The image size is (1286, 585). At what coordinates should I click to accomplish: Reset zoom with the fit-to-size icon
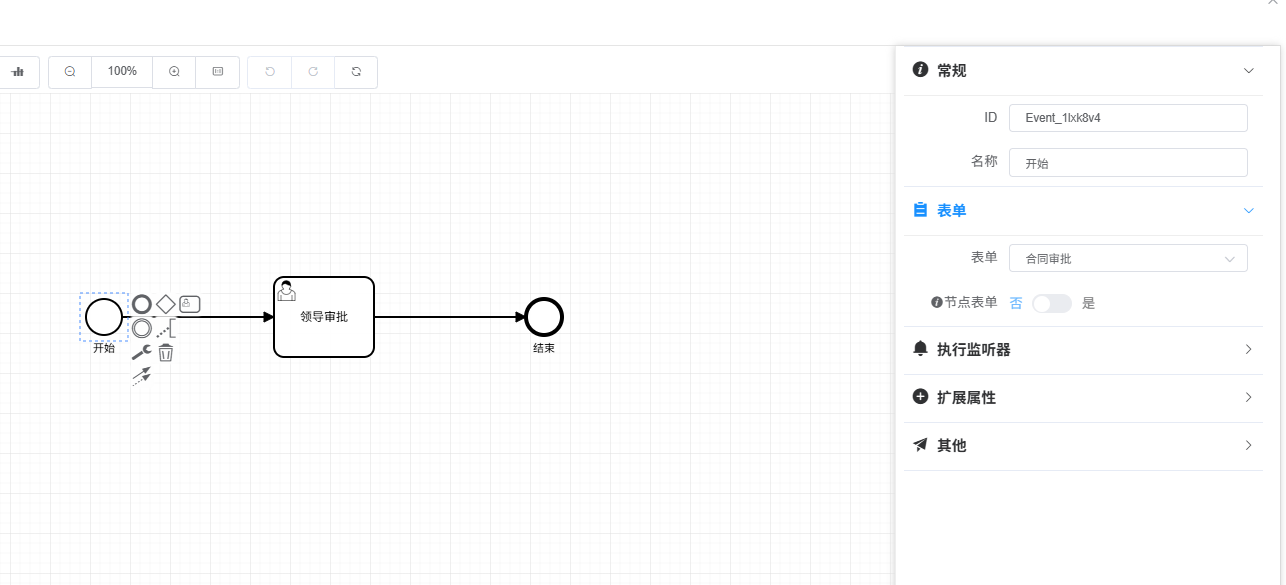(x=217, y=72)
